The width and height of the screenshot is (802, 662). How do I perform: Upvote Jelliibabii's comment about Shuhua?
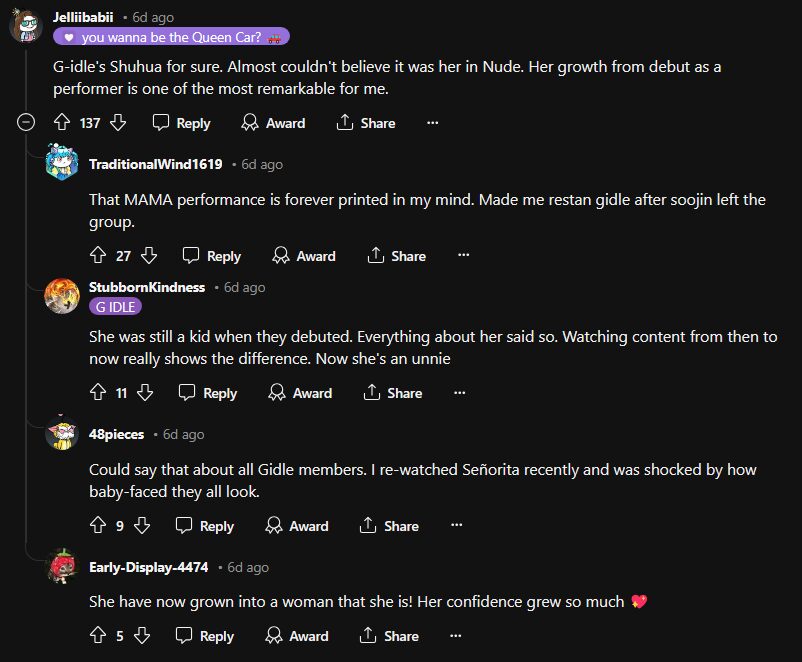pyautogui.click(x=61, y=123)
